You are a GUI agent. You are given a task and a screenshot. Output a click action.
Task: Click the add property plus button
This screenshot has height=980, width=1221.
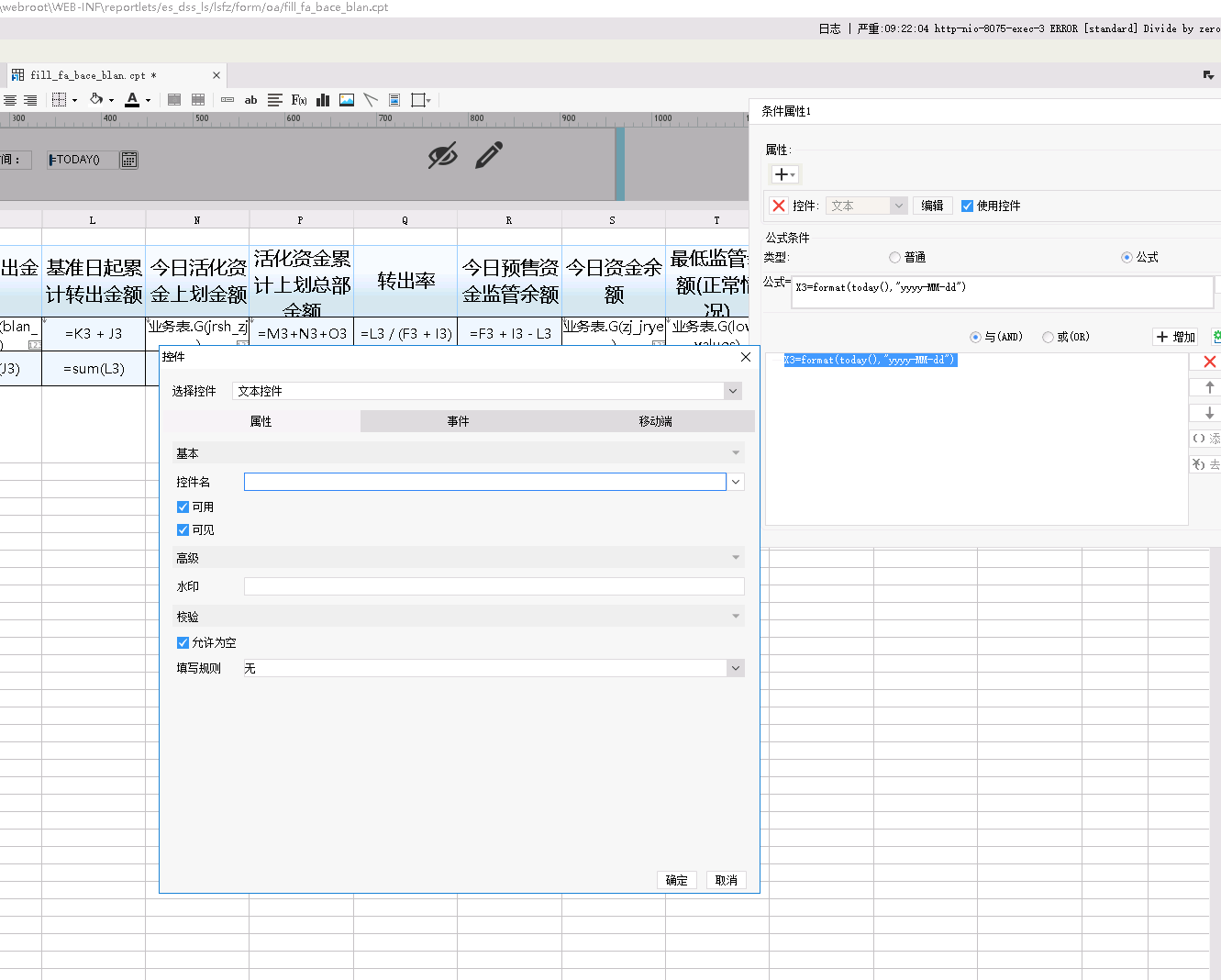click(785, 174)
